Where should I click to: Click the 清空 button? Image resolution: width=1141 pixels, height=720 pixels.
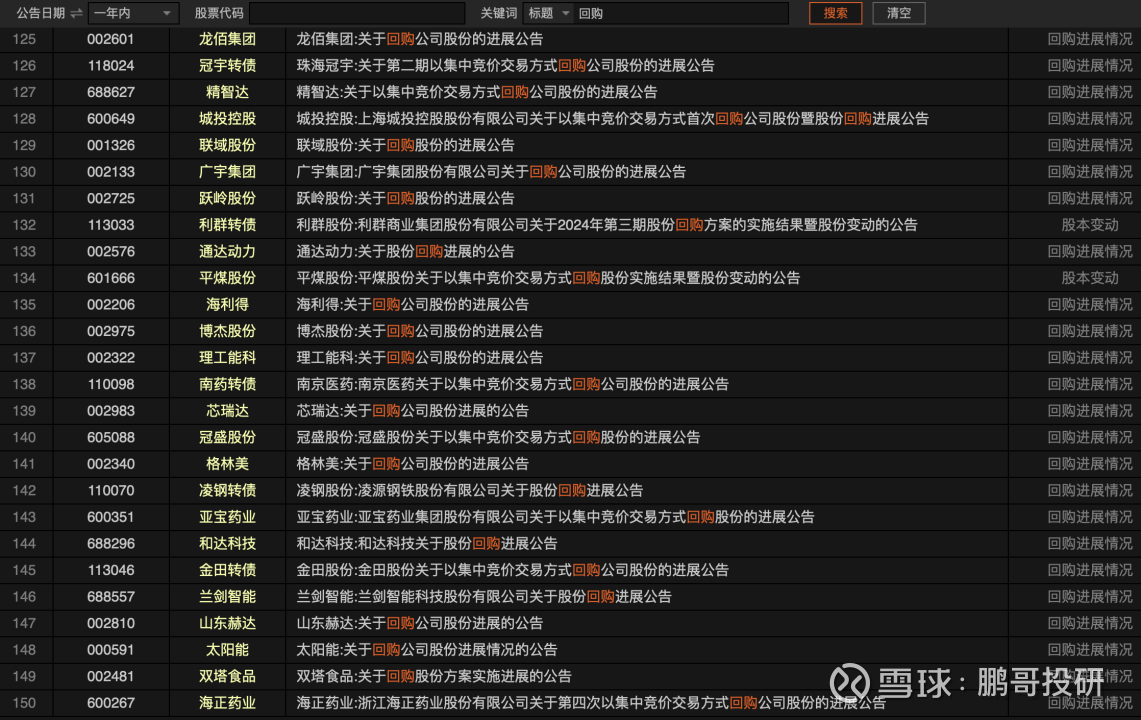(x=899, y=13)
